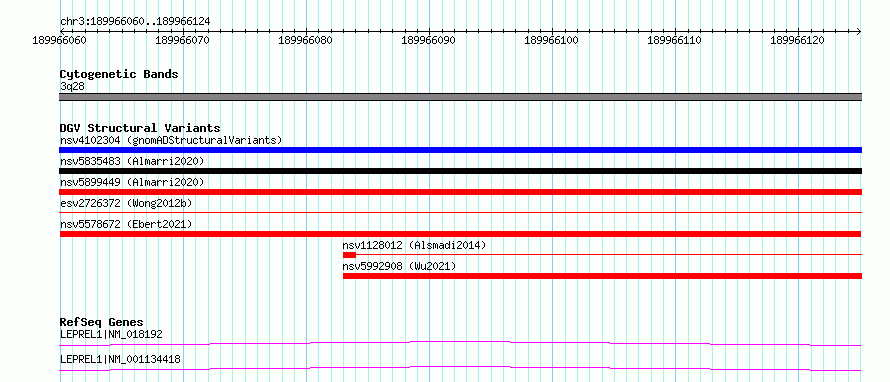
Task: Click the Cytogenetic Bands track heading
Action: pos(119,74)
